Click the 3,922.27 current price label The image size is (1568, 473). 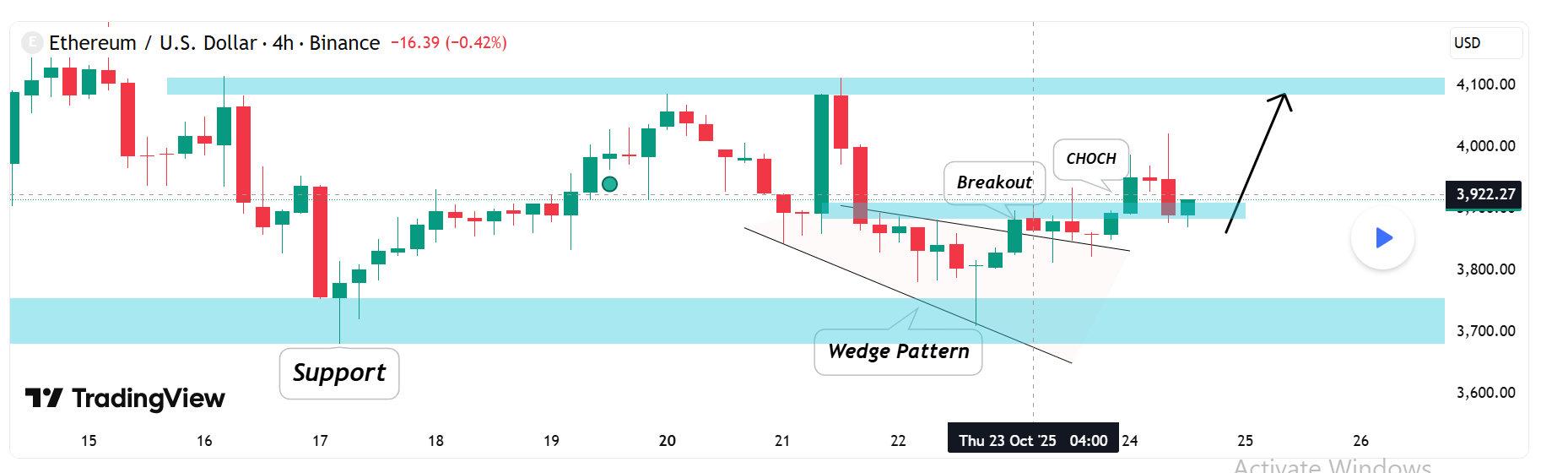(1484, 194)
